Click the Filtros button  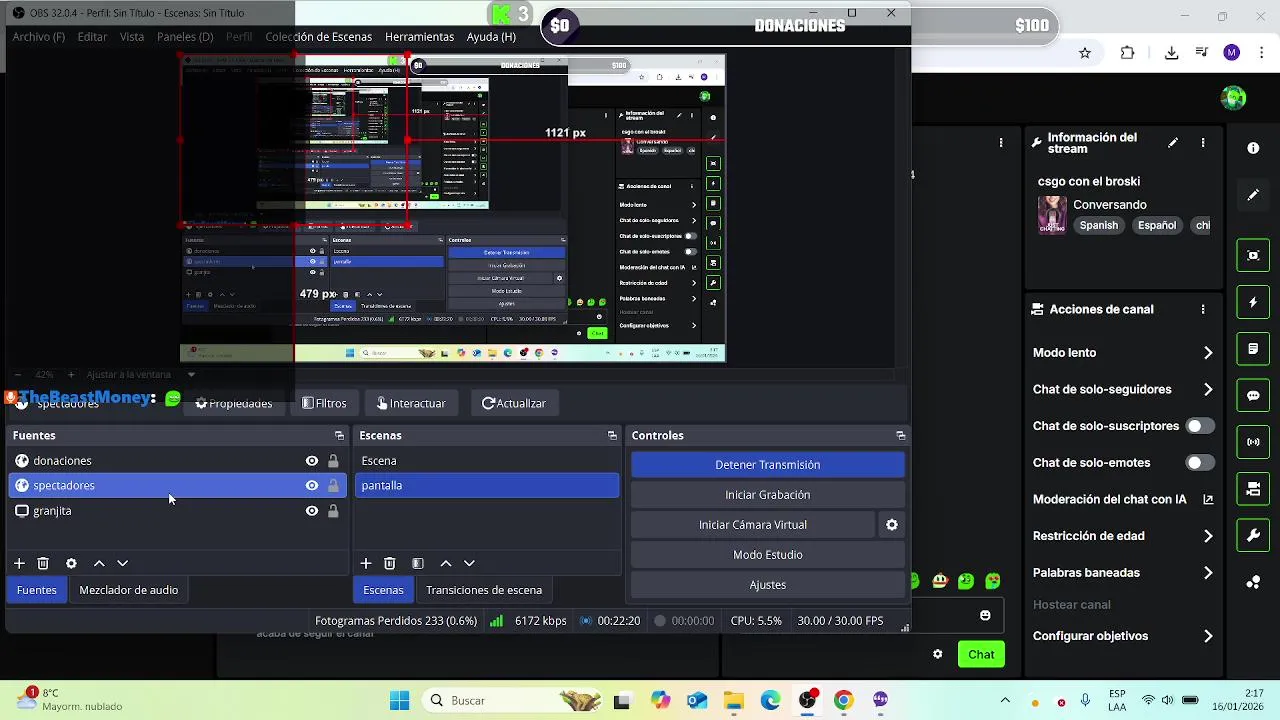(324, 404)
